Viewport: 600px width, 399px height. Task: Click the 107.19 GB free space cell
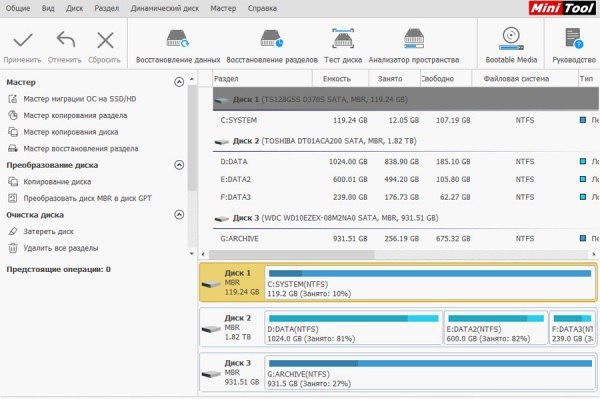click(x=453, y=120)
